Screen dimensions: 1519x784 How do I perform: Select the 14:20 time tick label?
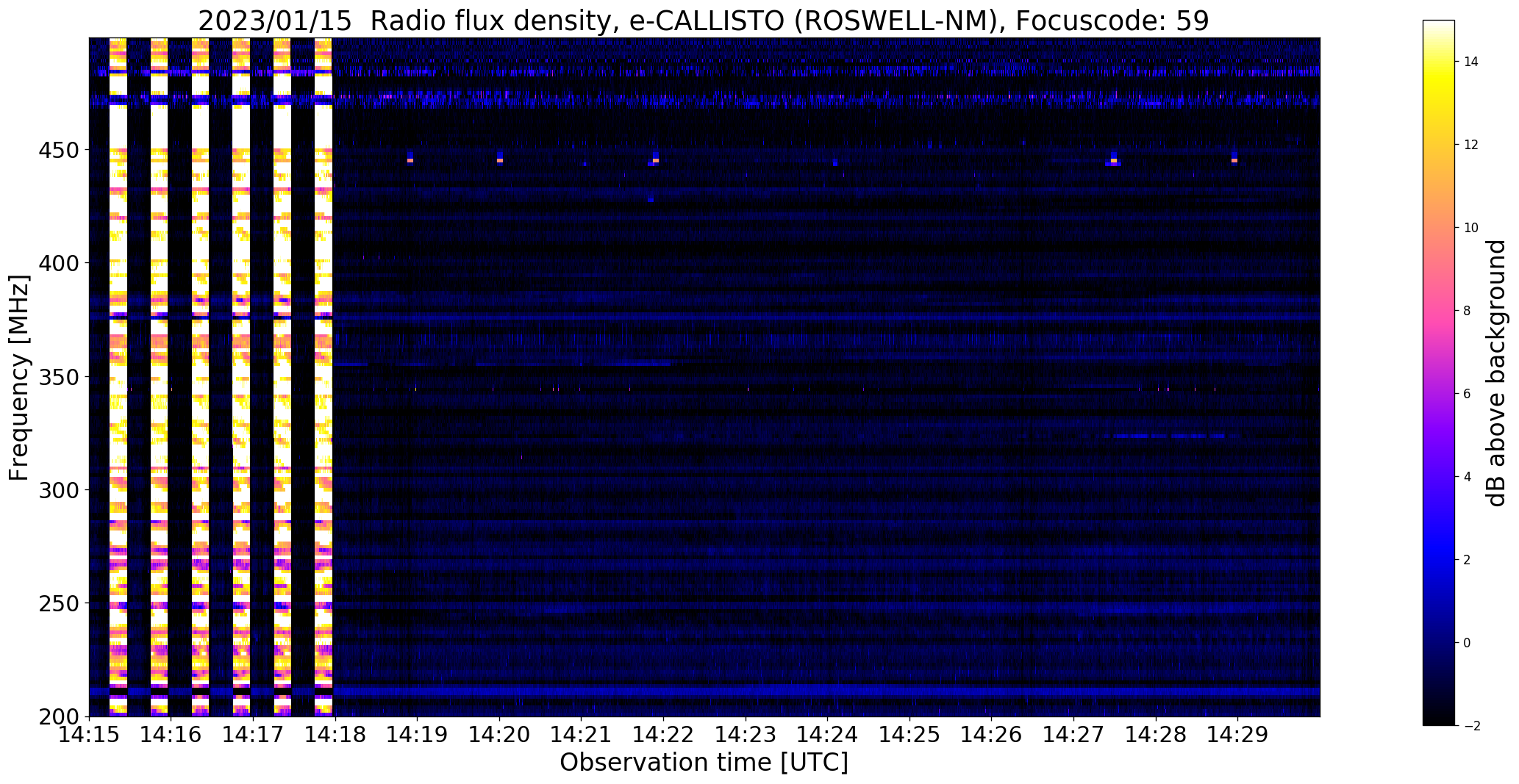click(x=500, y=734)
